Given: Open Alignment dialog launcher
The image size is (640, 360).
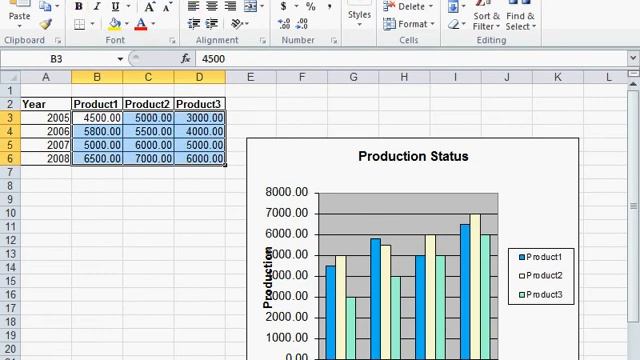Looking at the screenshot, I should (262, 40).
